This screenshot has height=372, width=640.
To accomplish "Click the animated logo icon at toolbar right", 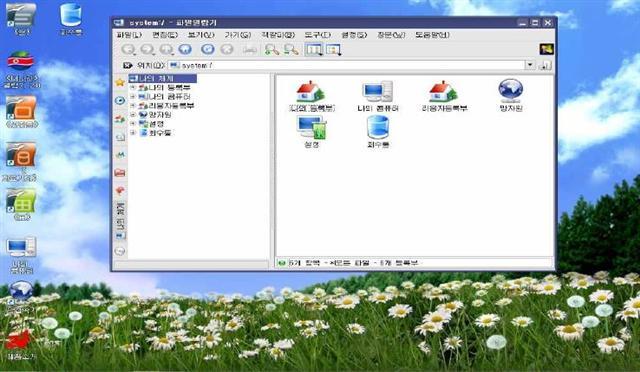I will click(x=546, y=49).
